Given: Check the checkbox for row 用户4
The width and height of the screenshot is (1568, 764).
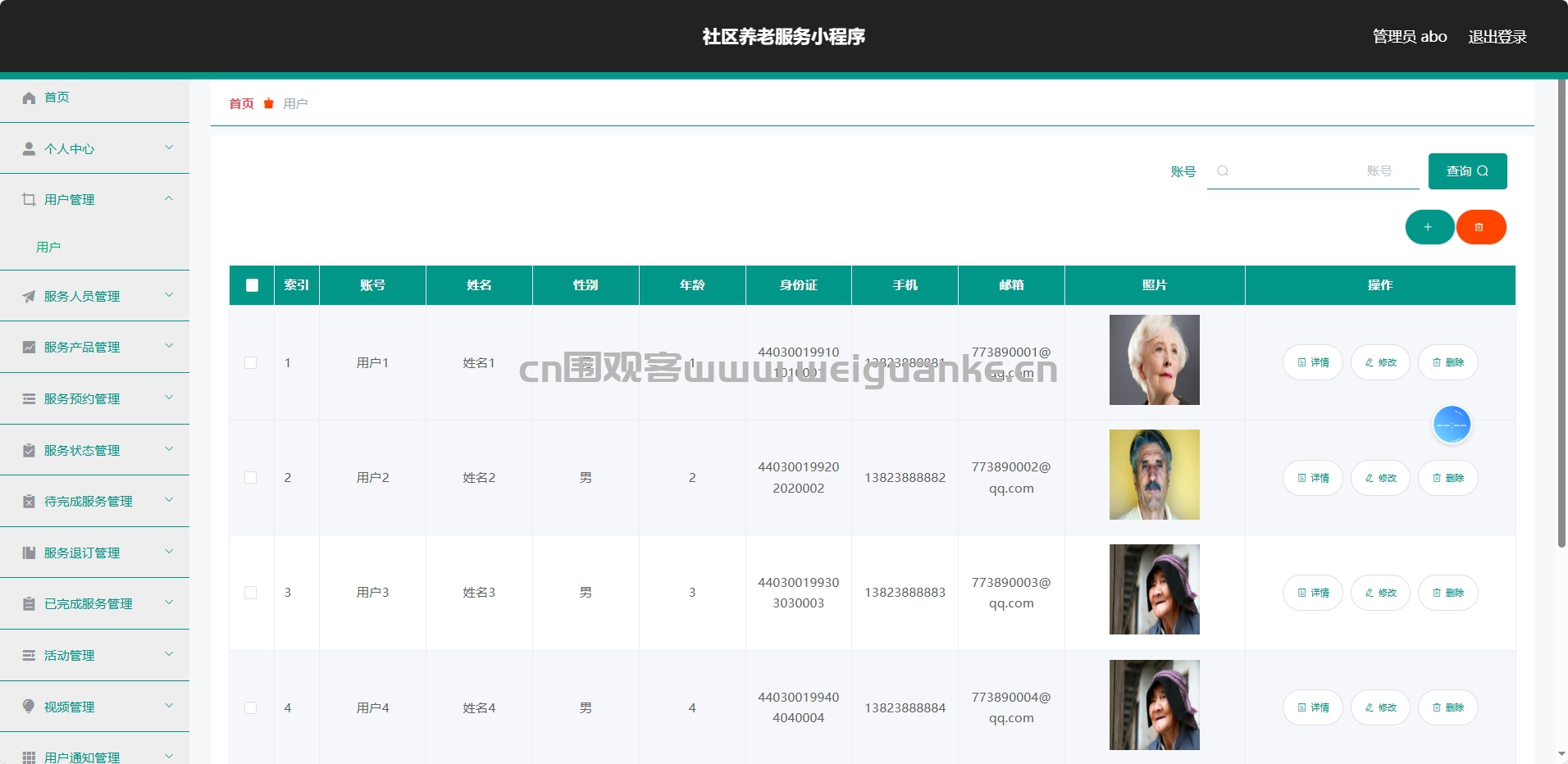Looking at the screenshot, I should pos(251,707).
